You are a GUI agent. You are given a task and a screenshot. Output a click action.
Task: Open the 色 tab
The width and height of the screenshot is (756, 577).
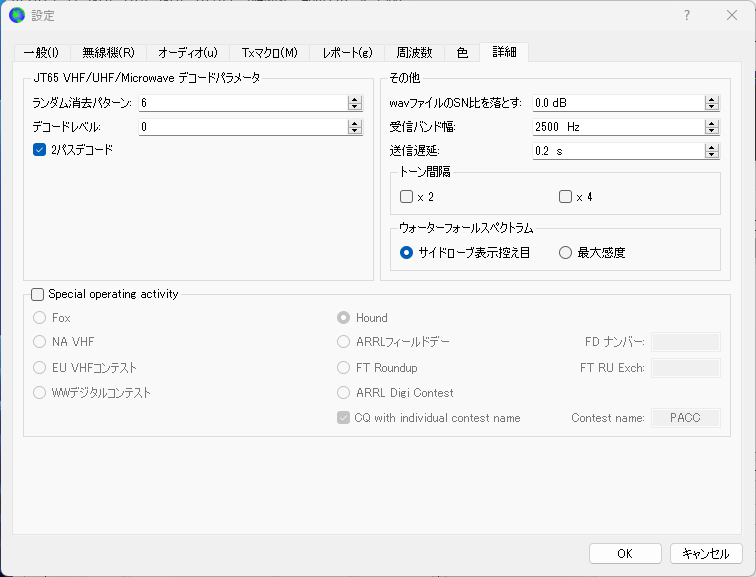click(462, 52)
